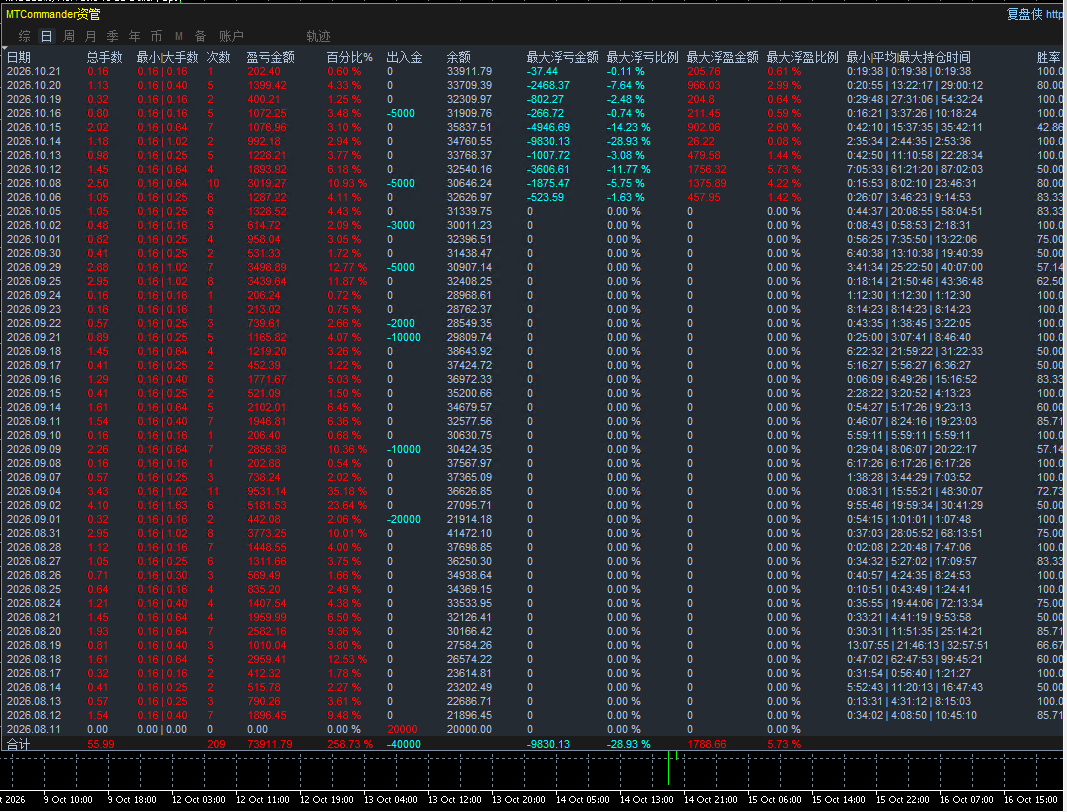The height and width of the screenshot is (812, 1067).
Task: Switch to the 综 summary tab
Action: click(25, 36)
